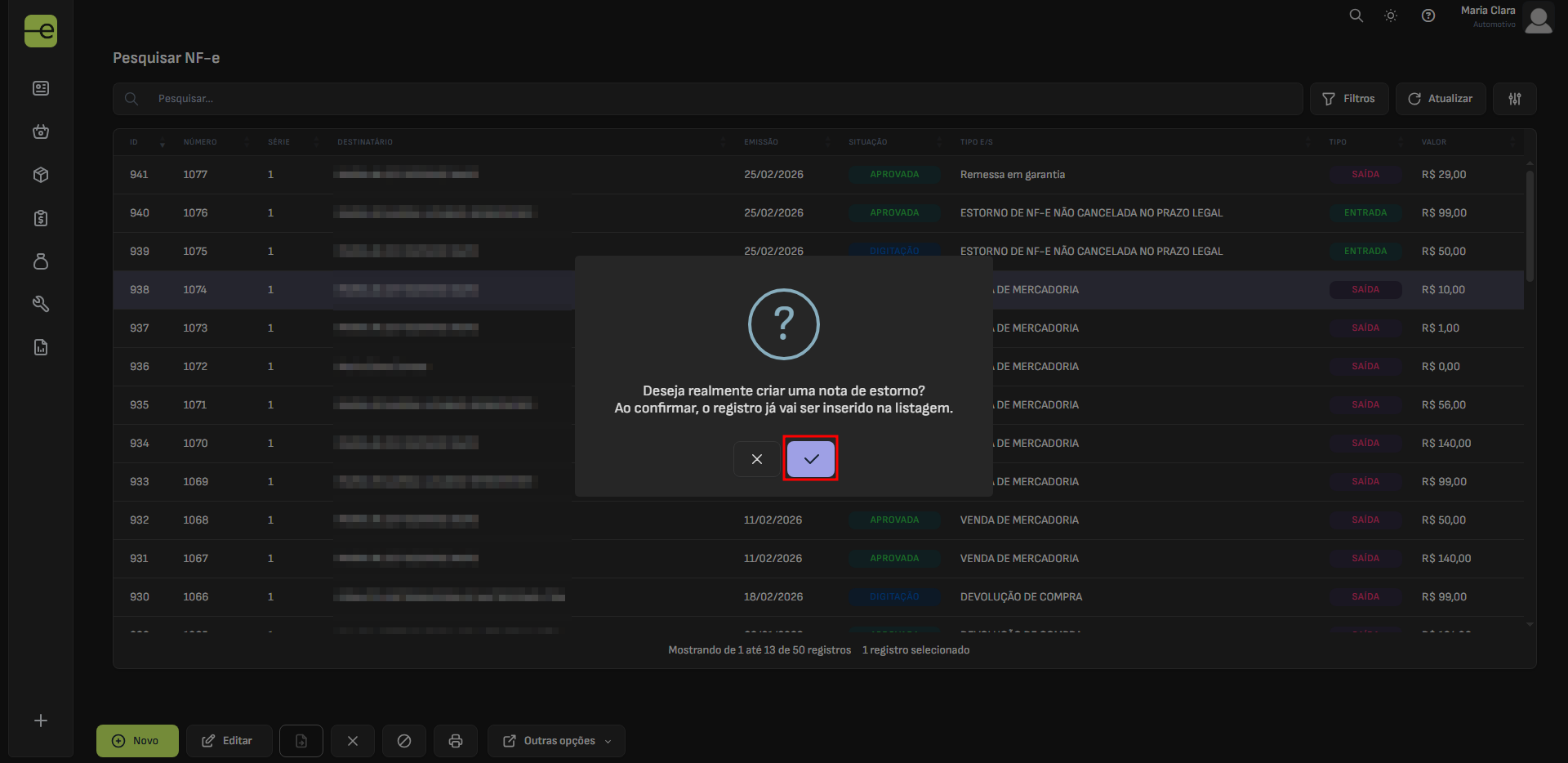Create new NF-e with Novo

(x=137, y=741)
